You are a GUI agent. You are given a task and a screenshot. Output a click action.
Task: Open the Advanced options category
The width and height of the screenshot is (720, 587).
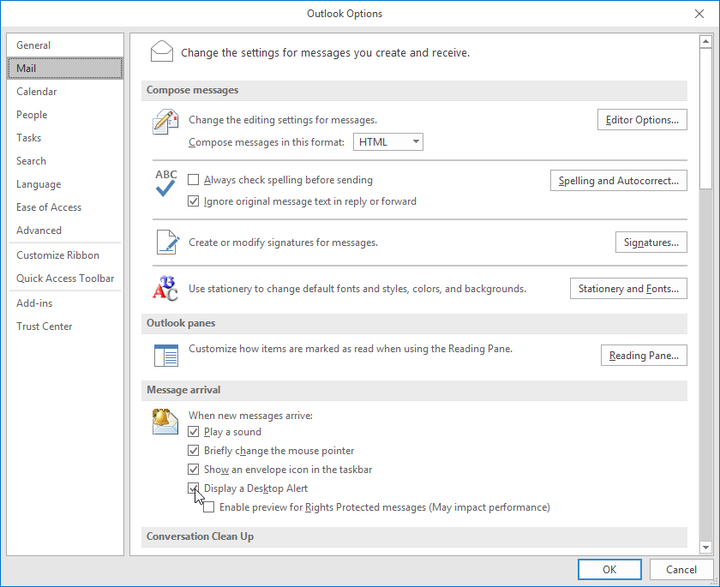coord(65,230)
